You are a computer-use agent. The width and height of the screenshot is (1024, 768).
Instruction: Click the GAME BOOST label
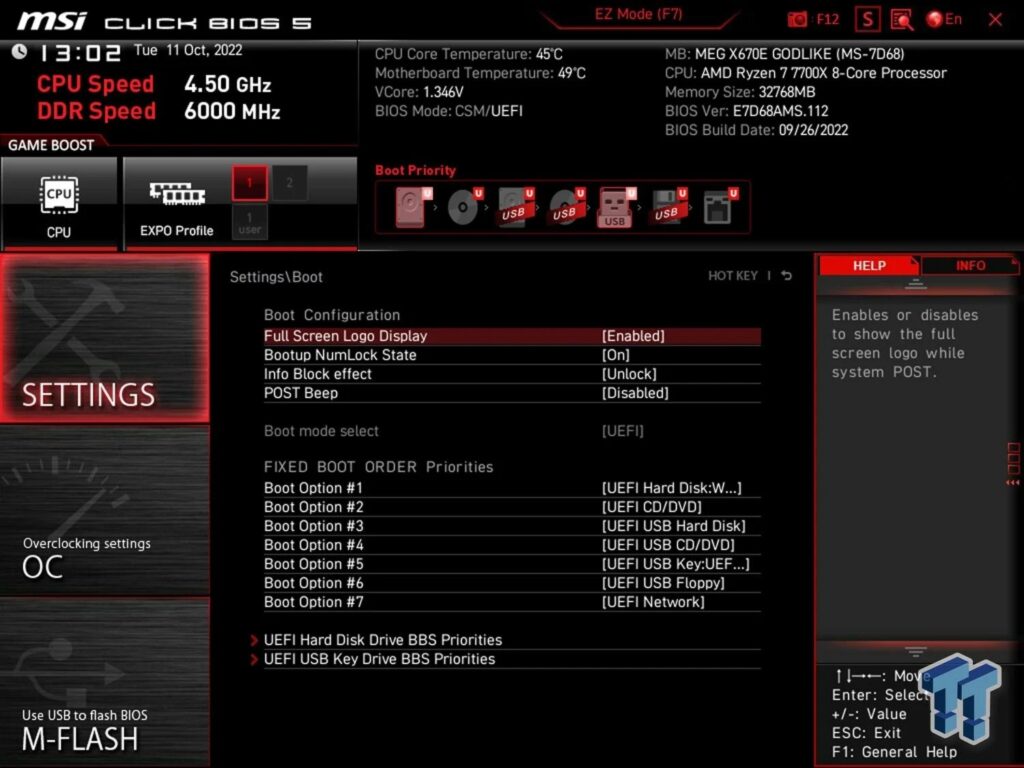coord(51,145)
